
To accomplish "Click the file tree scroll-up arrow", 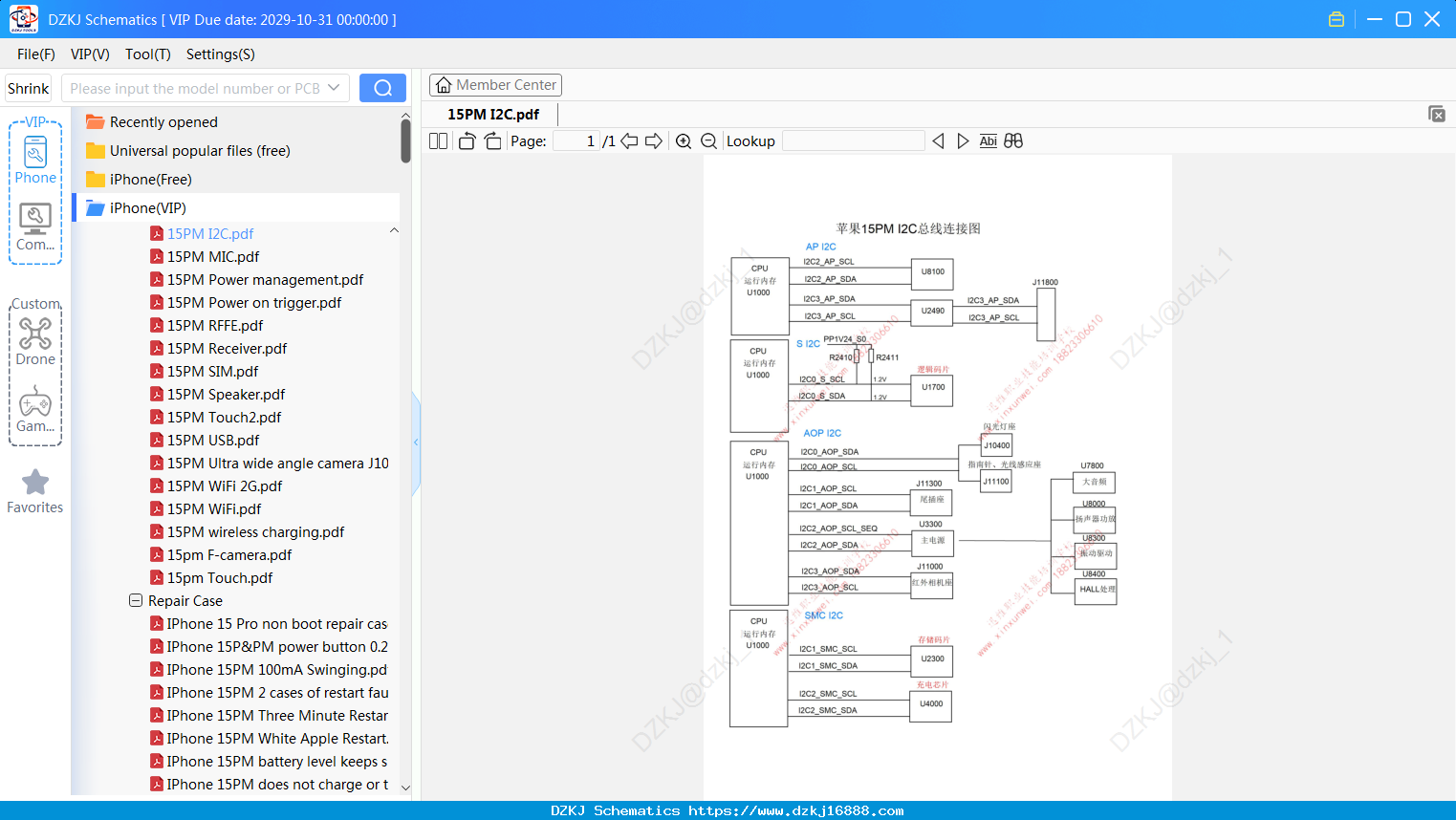I will [x=405, y=116].
